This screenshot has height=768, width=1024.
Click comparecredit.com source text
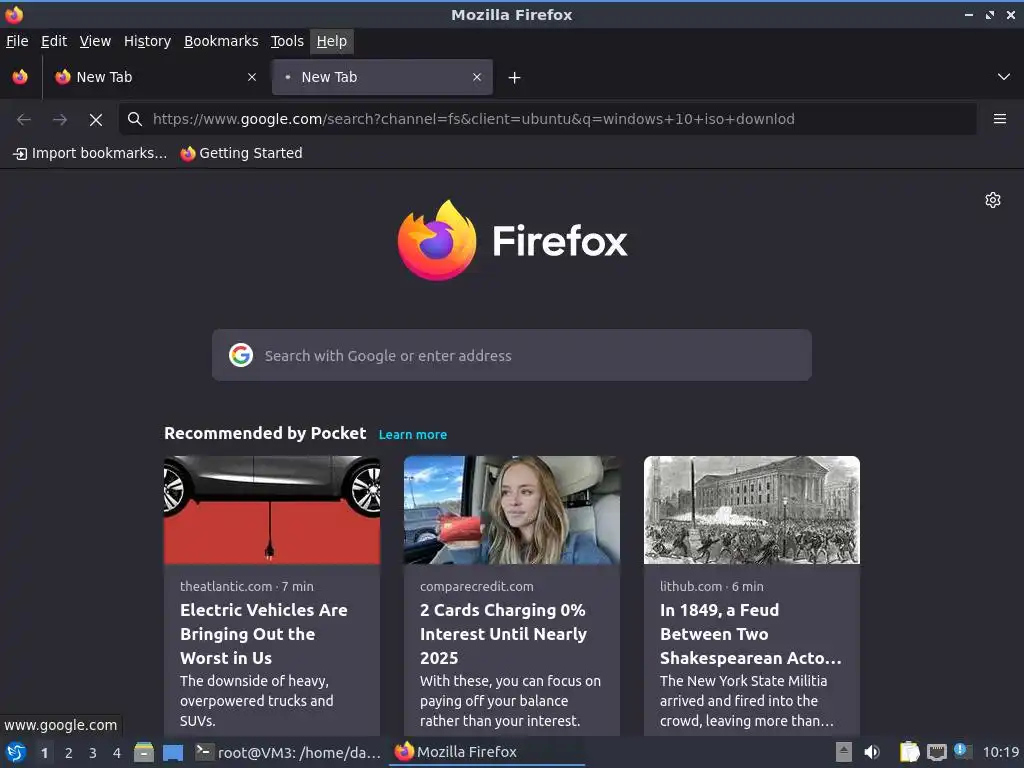pos(477,586)
